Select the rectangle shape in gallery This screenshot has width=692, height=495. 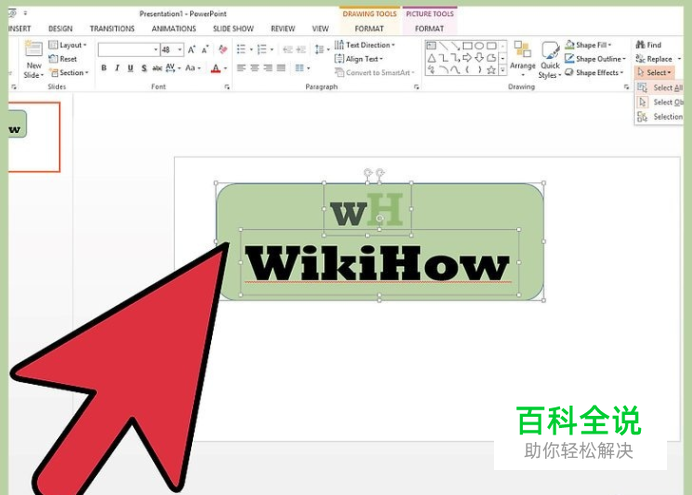467,45
